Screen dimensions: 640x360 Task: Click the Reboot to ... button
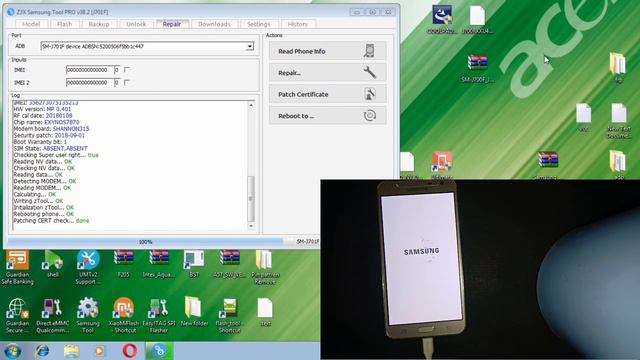(x=327, y=116)
